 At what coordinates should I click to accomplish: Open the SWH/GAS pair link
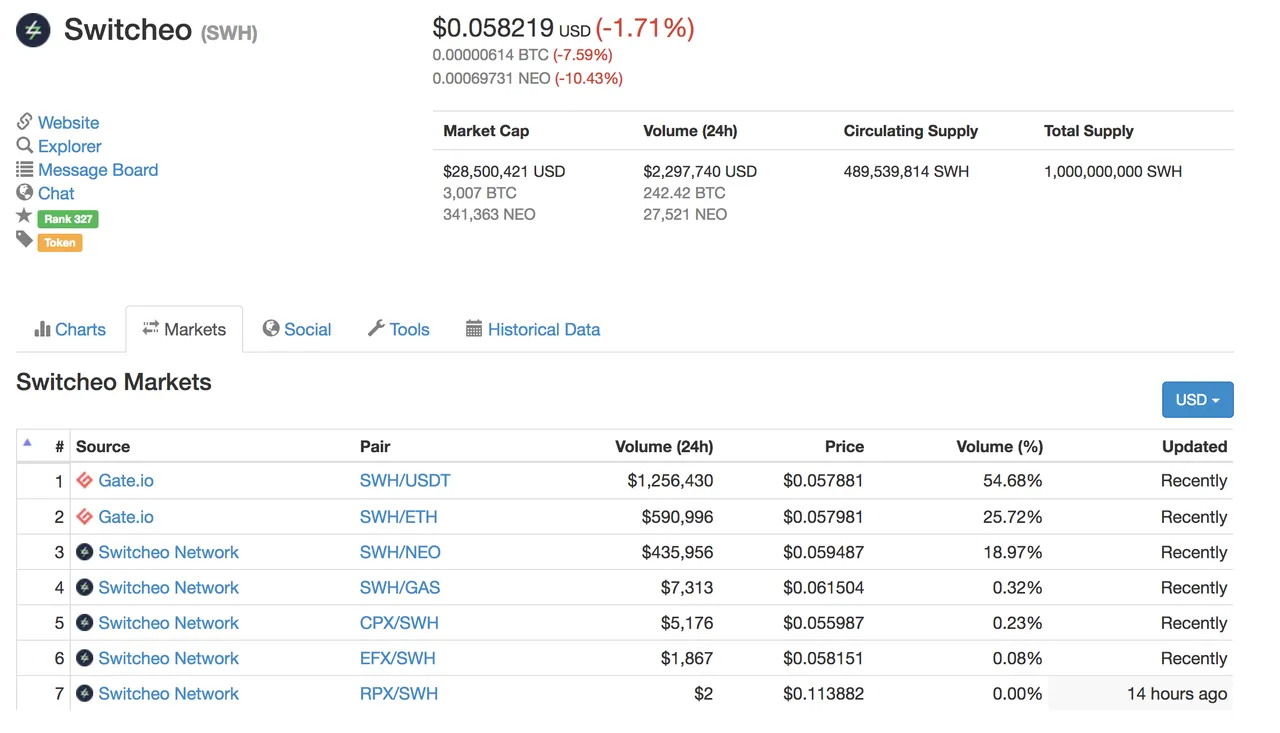pos(400,588)
